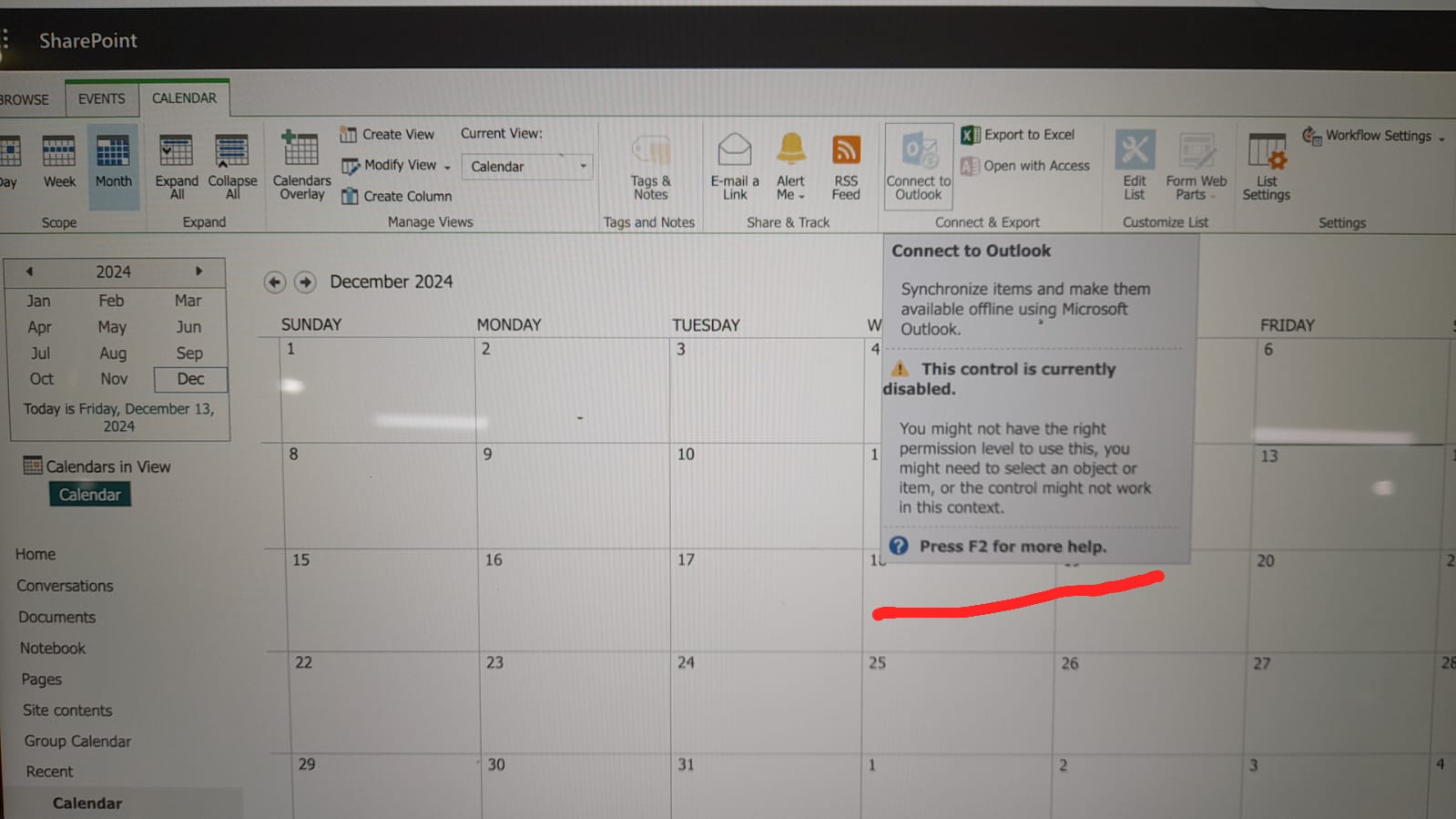Select Oct in year picker

coord(41,379)
